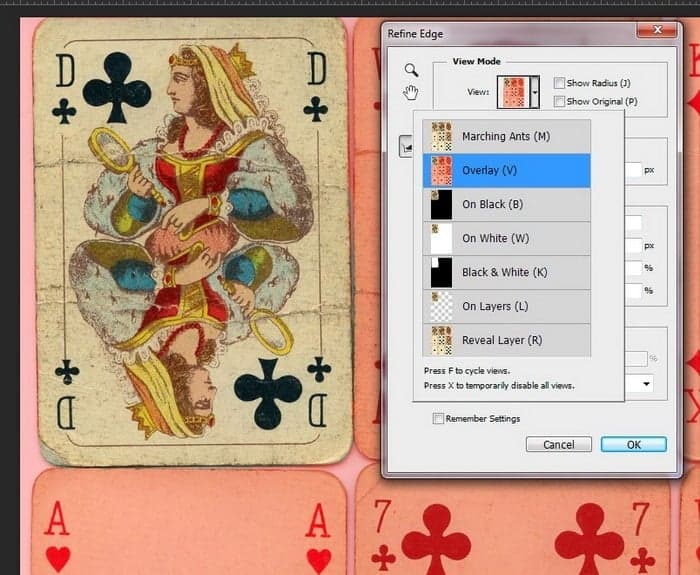Viewport: 700px width, 575px height.
Task: Close the Refine Edge dialog
Action: click(657, 29)
